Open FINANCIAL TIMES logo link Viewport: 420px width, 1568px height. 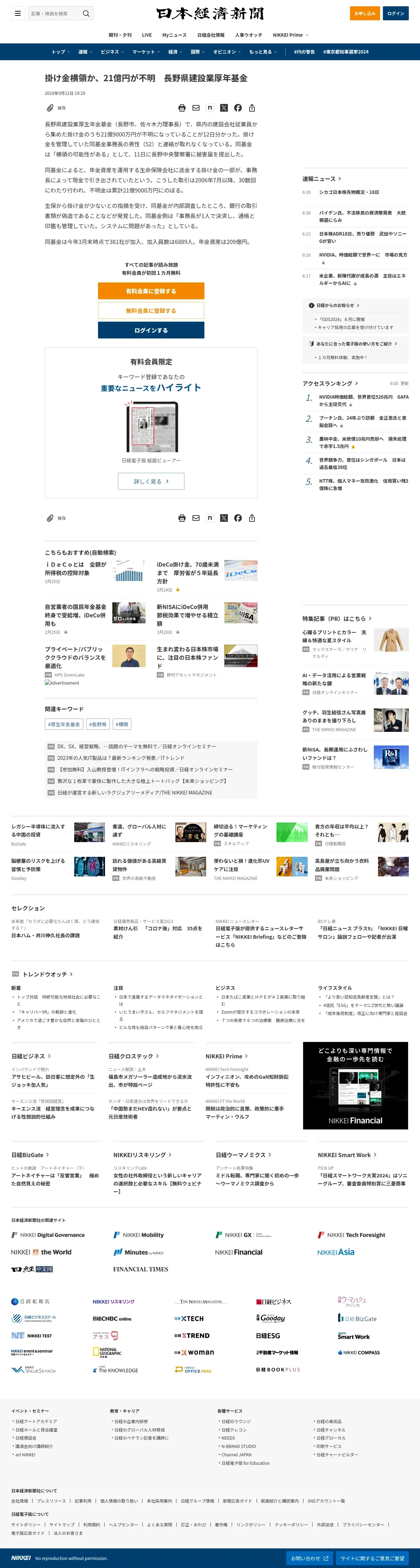(141, 1269)
